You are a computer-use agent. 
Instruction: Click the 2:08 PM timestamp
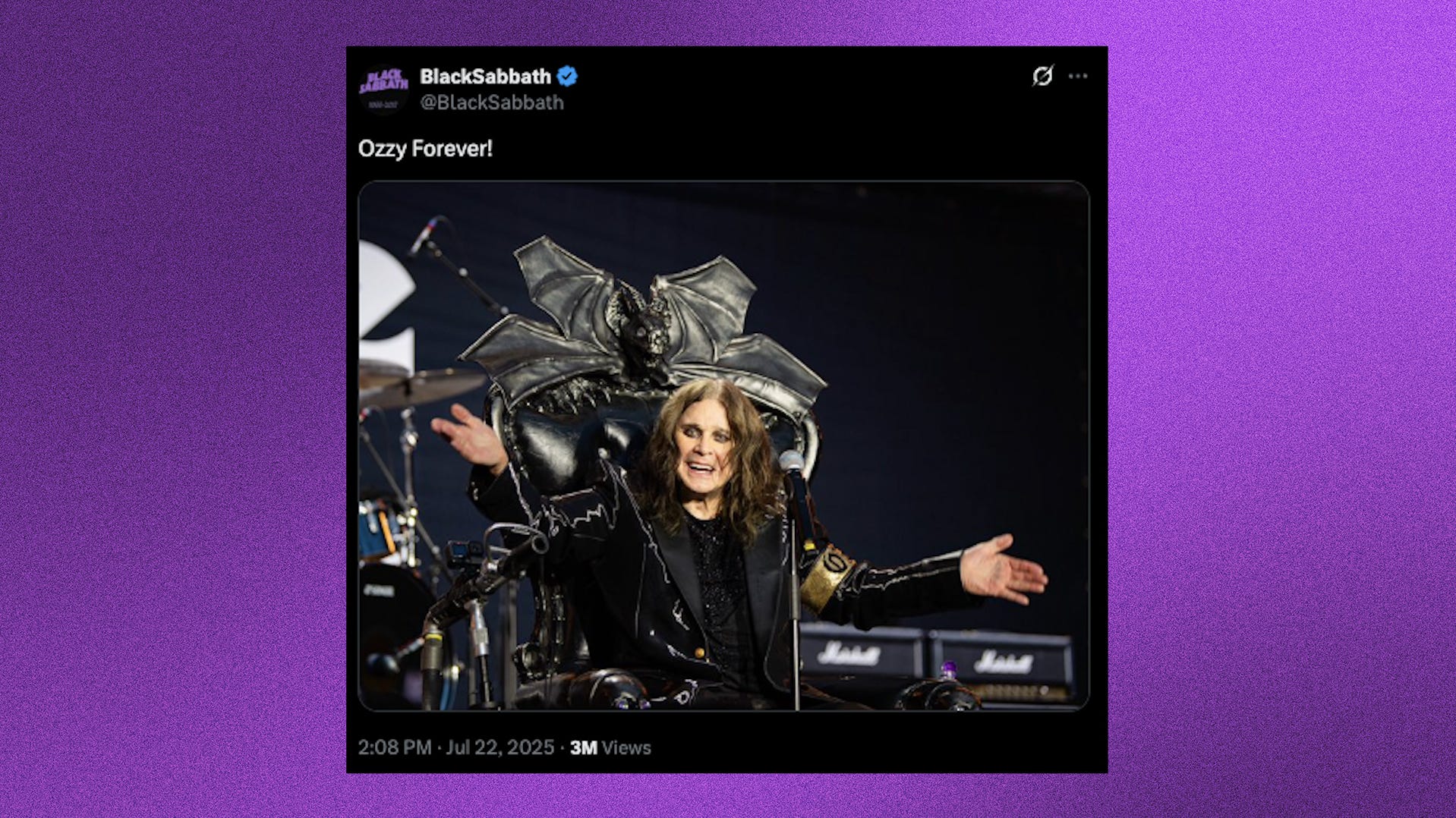coord(395,747)
